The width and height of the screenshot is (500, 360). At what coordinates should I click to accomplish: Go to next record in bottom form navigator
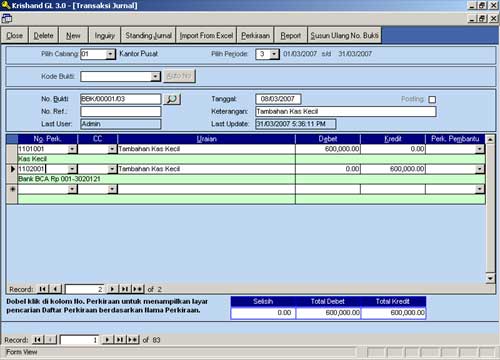(107, 340)
